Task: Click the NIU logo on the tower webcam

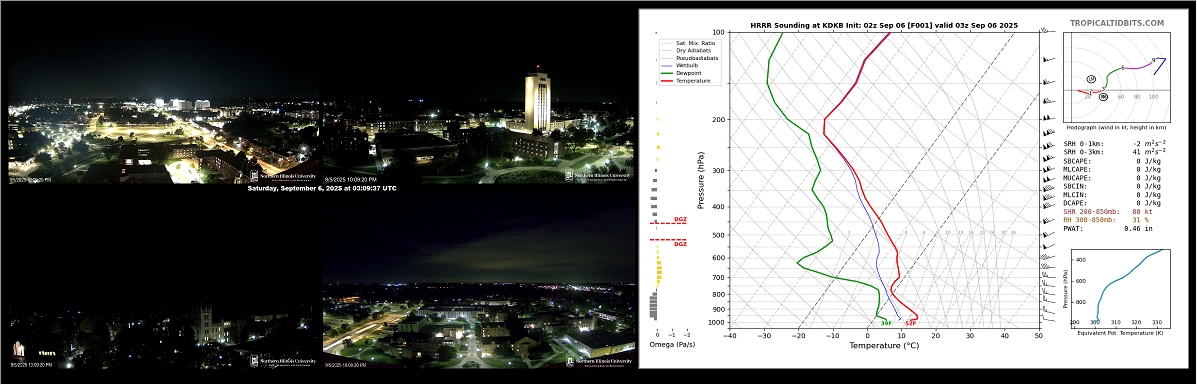Action: 598,175
